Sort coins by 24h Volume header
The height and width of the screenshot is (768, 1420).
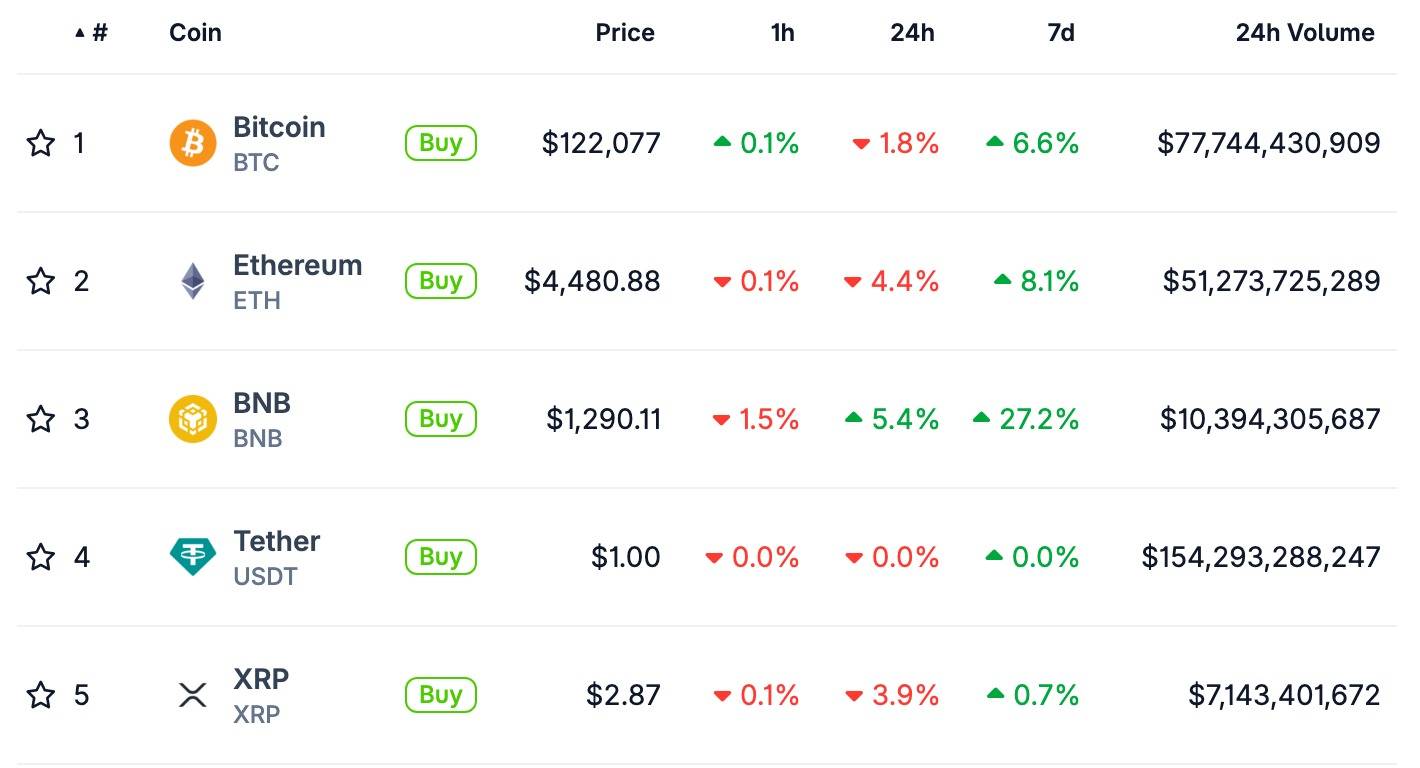point(1305,33)
